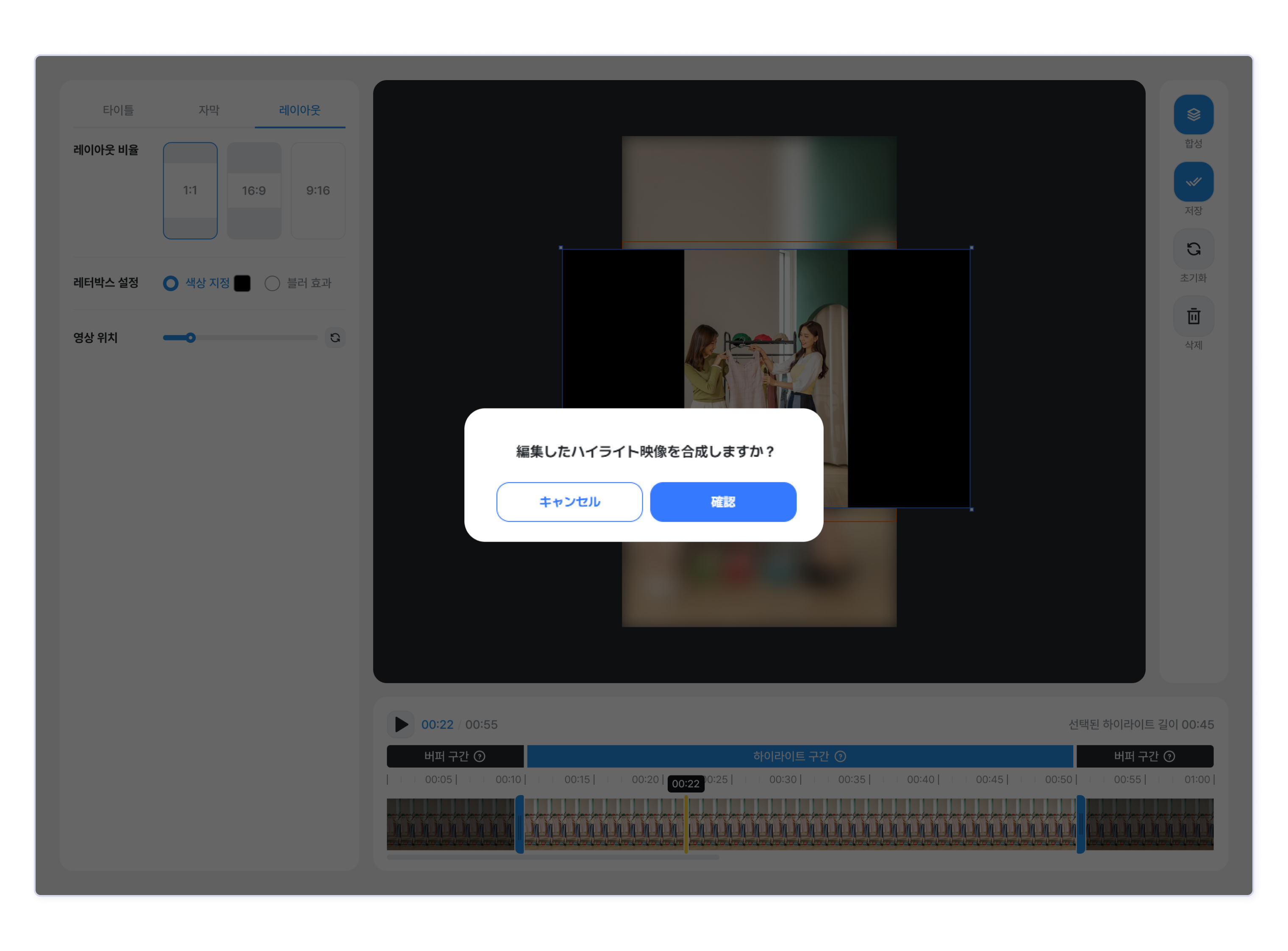
Task: Choose the 16:9 layout ratio
Action: (x=254, y=191)
